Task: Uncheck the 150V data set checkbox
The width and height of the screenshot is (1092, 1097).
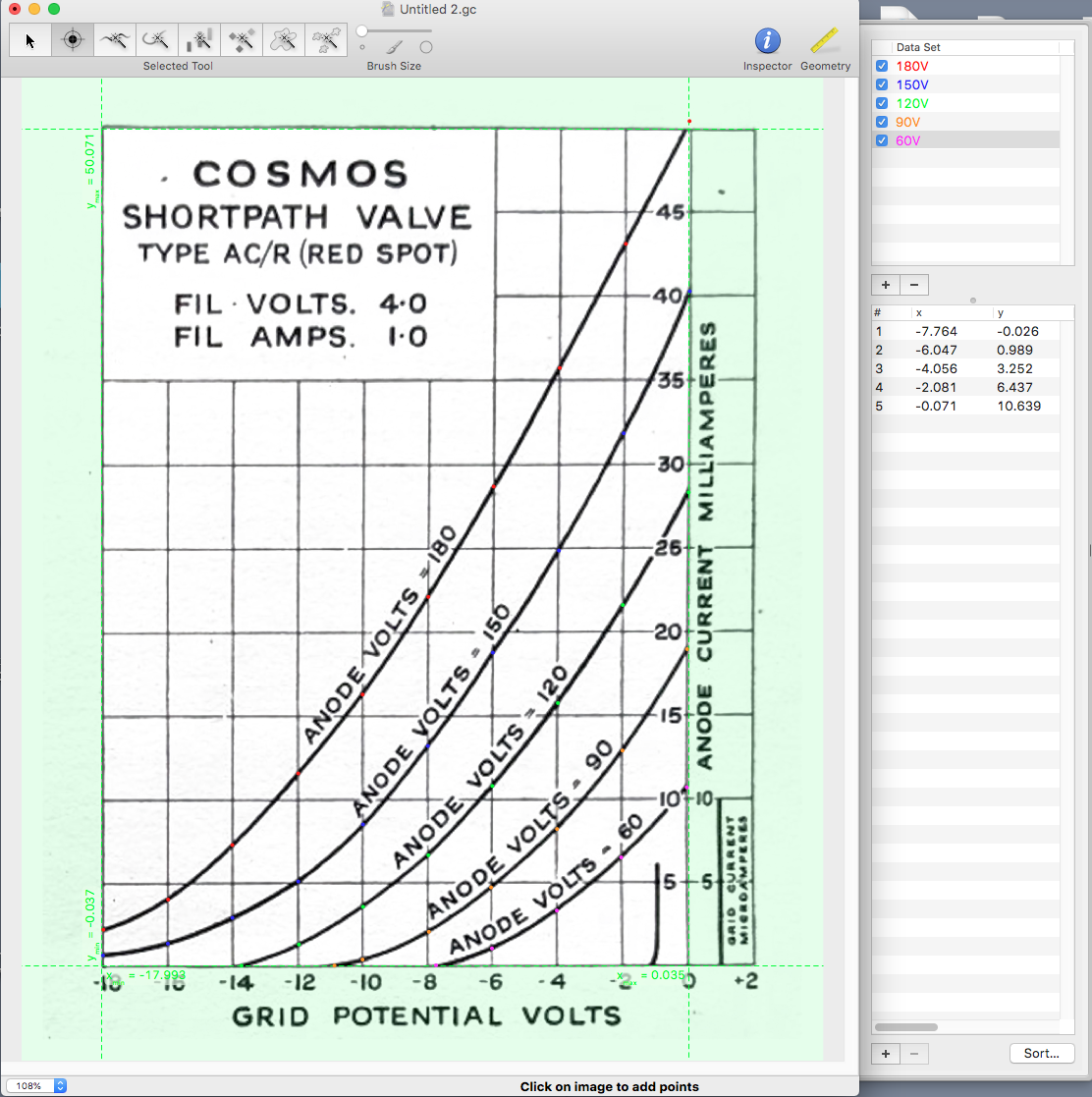Action: tap(882, 84)
